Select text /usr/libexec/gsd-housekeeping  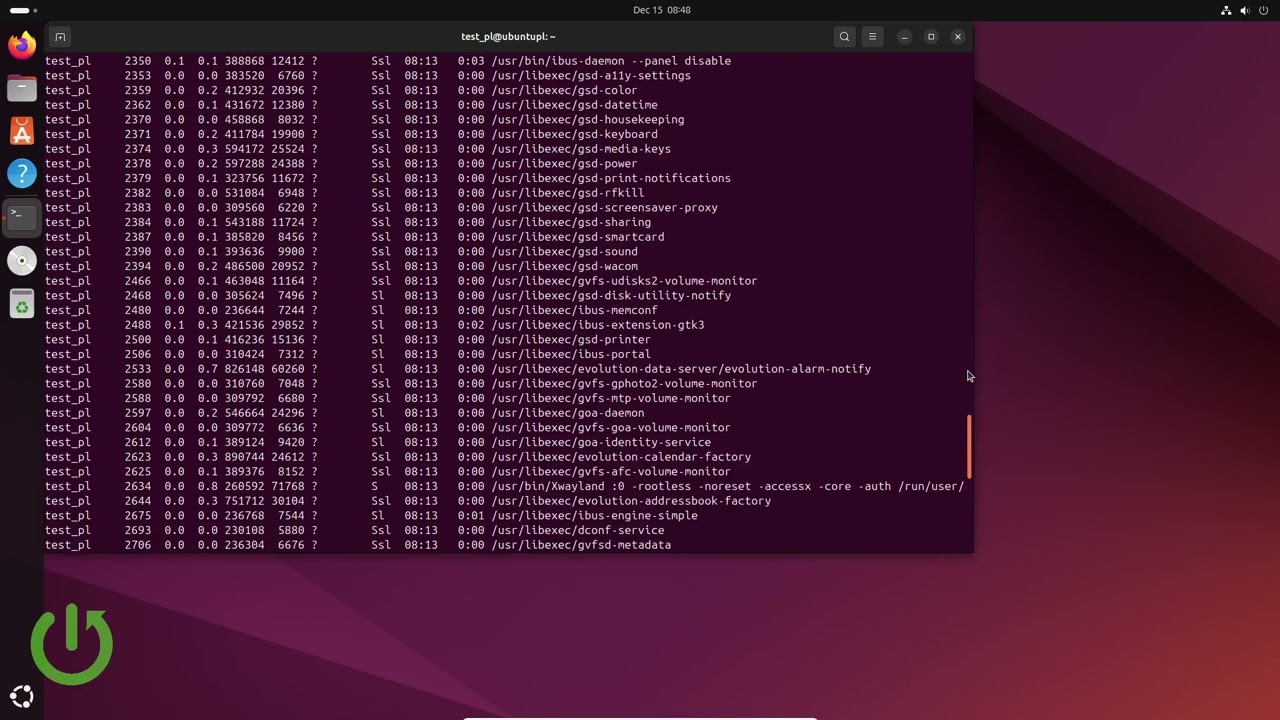(588, 120)
